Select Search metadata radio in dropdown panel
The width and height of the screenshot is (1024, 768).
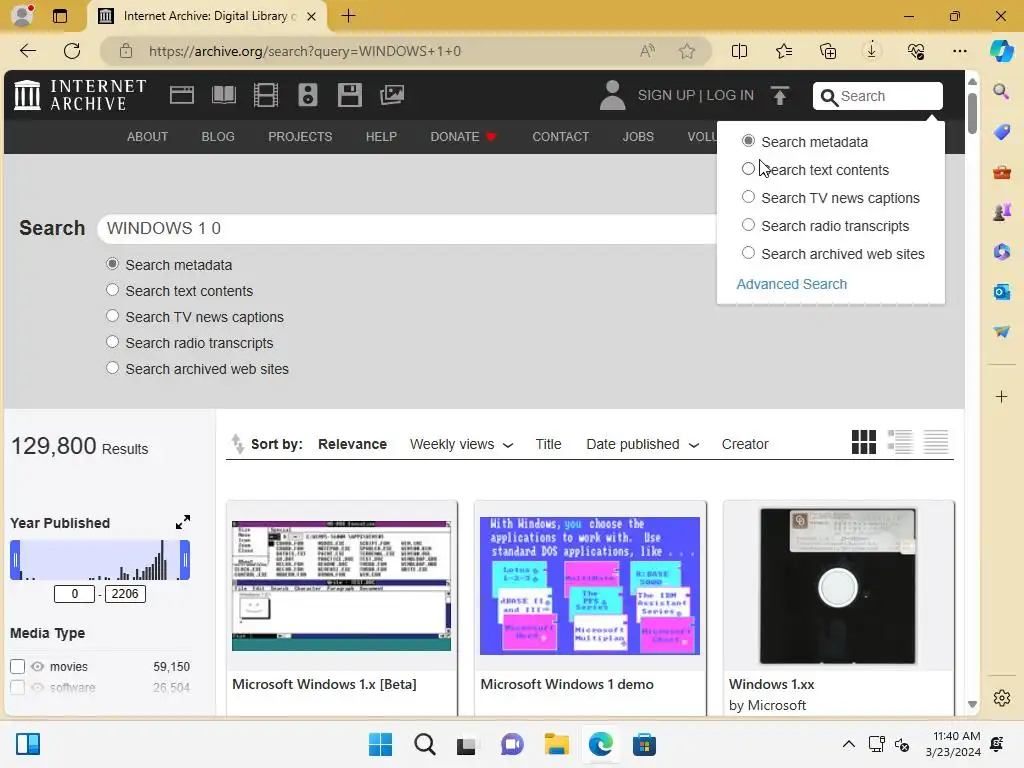[748, 141]
